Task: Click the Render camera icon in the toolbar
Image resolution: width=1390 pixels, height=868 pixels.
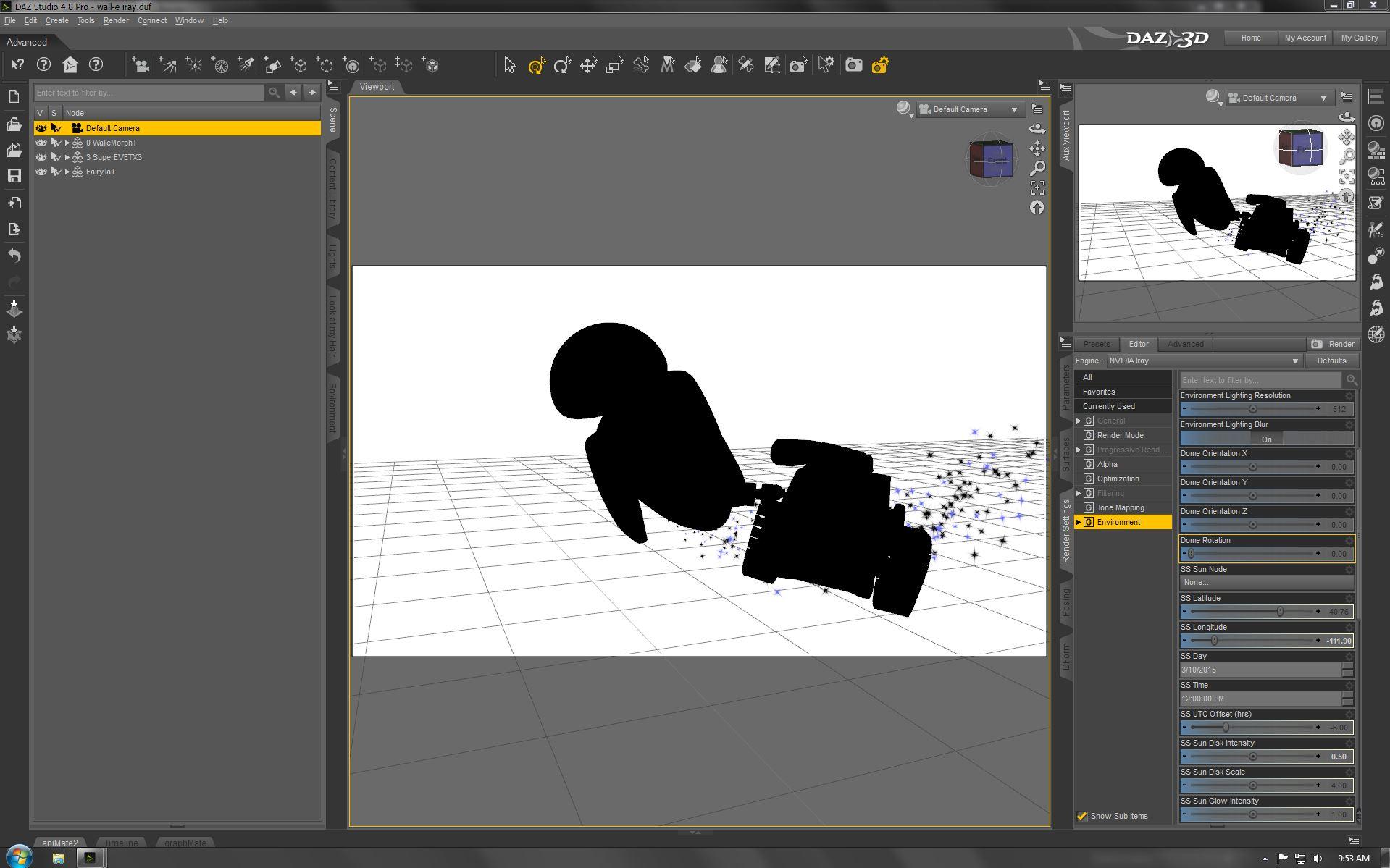Action: click(x=854, y=66)
